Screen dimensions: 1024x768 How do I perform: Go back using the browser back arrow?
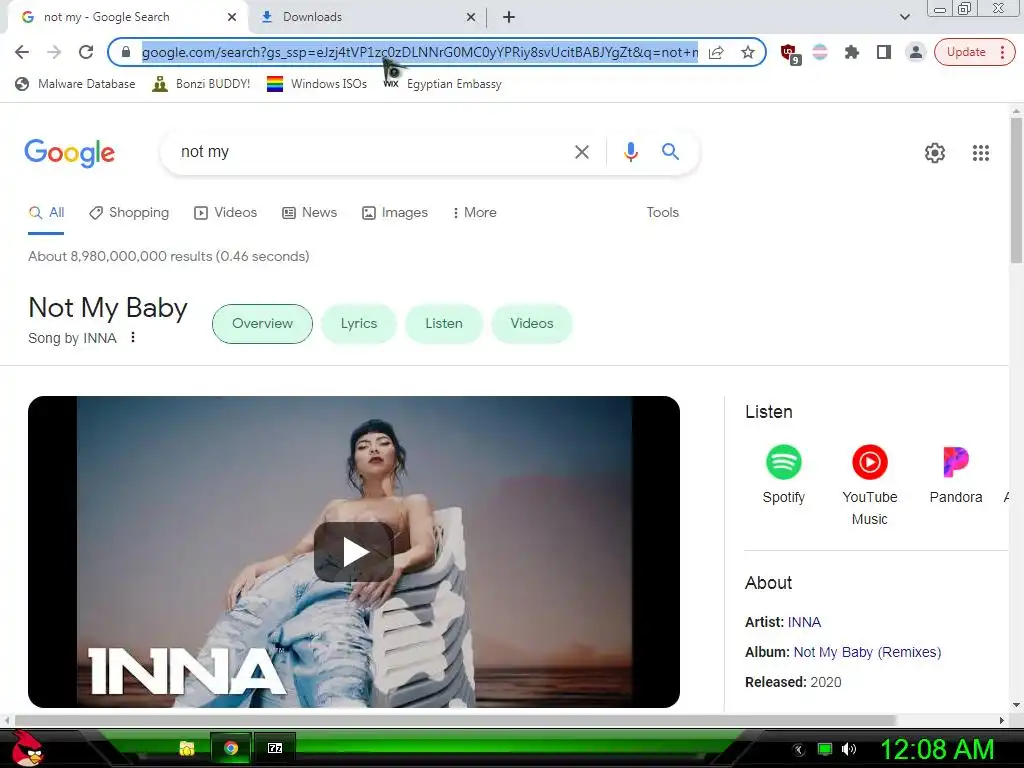pyautogui.click(x=22, y=52)
